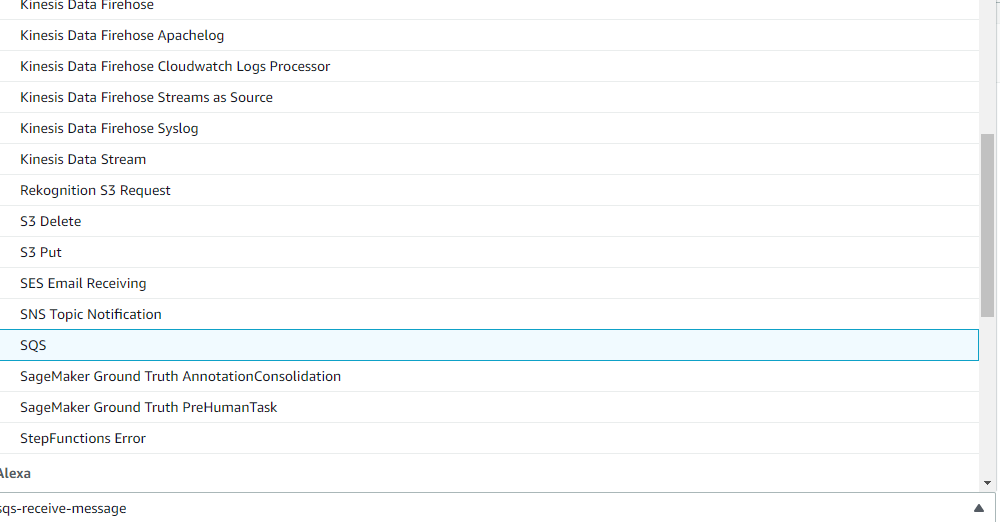Click the sqs-receive-message selection field
The image size is (1000, 522).
tap(497, 508)
